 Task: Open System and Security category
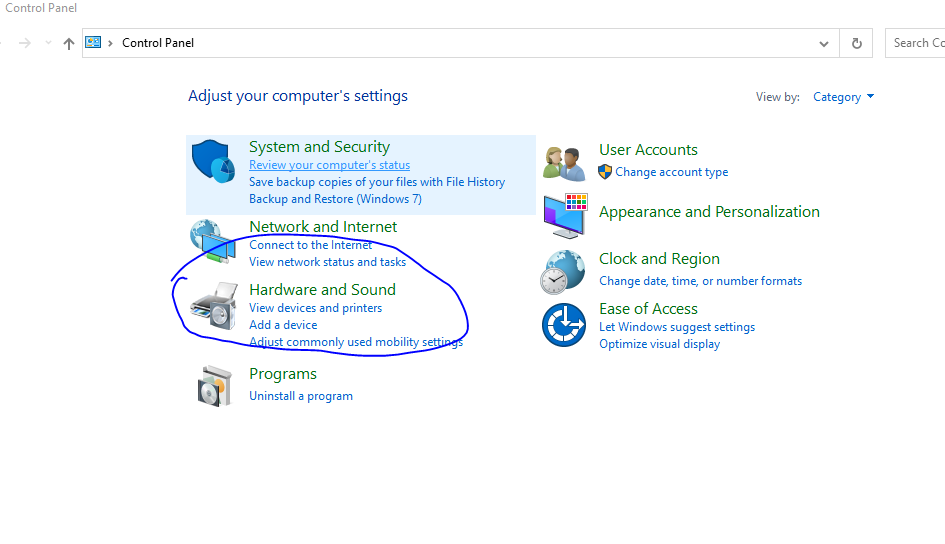pyautogui.click(x=319, y=146)
